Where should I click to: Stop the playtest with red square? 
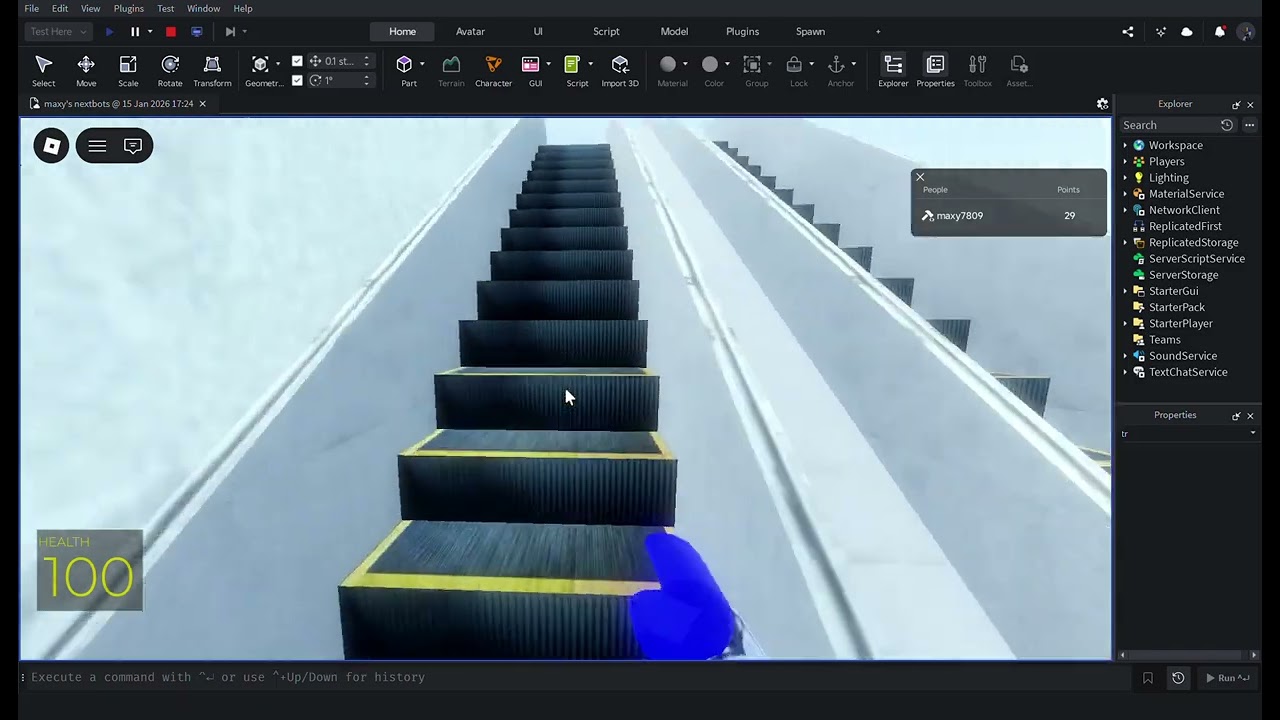click(171, 32)
